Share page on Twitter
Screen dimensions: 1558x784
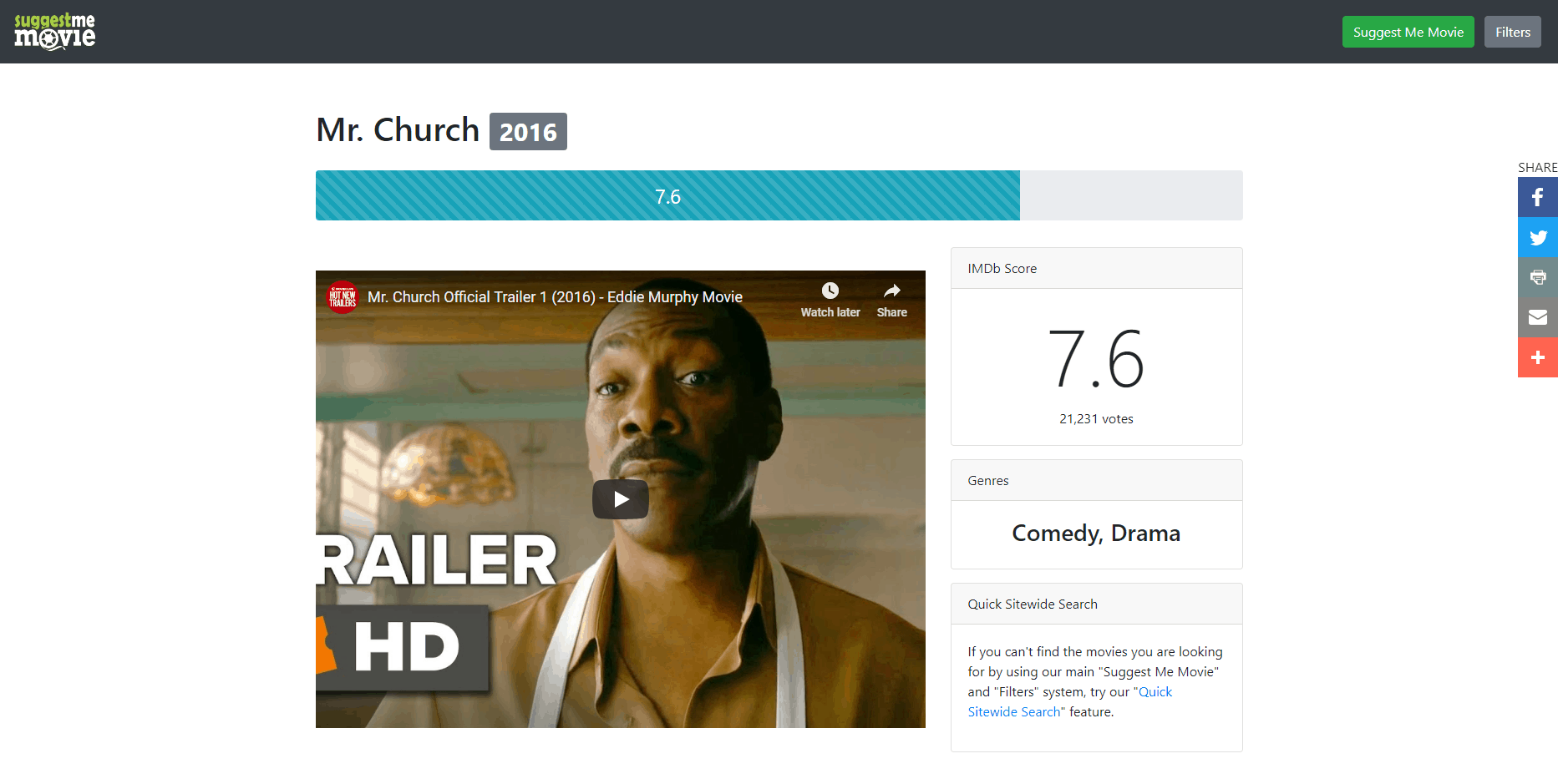pyautogui.click(x=1537, y=237)
